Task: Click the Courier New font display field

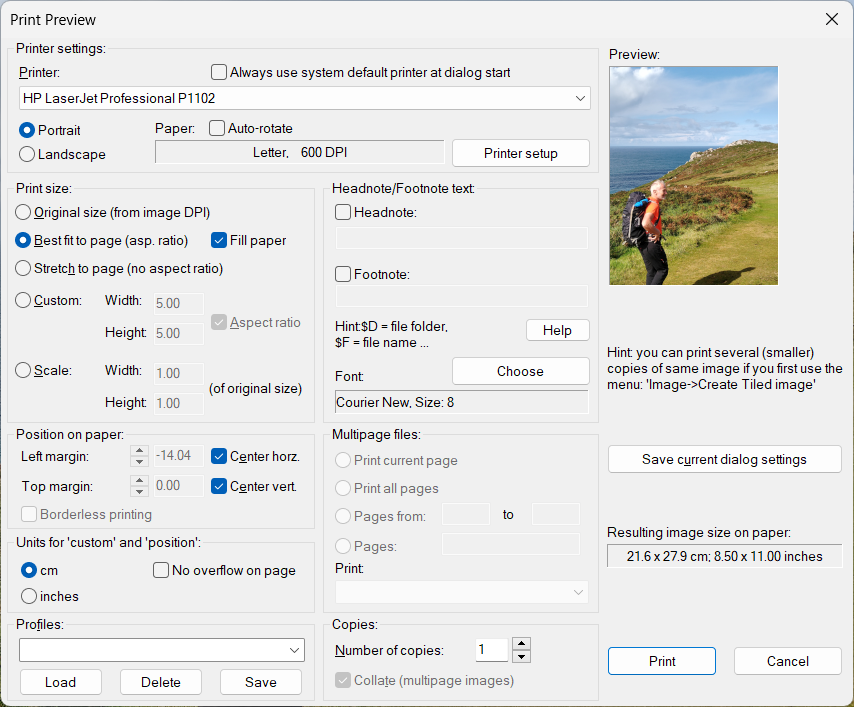Action: pos(462,403)
